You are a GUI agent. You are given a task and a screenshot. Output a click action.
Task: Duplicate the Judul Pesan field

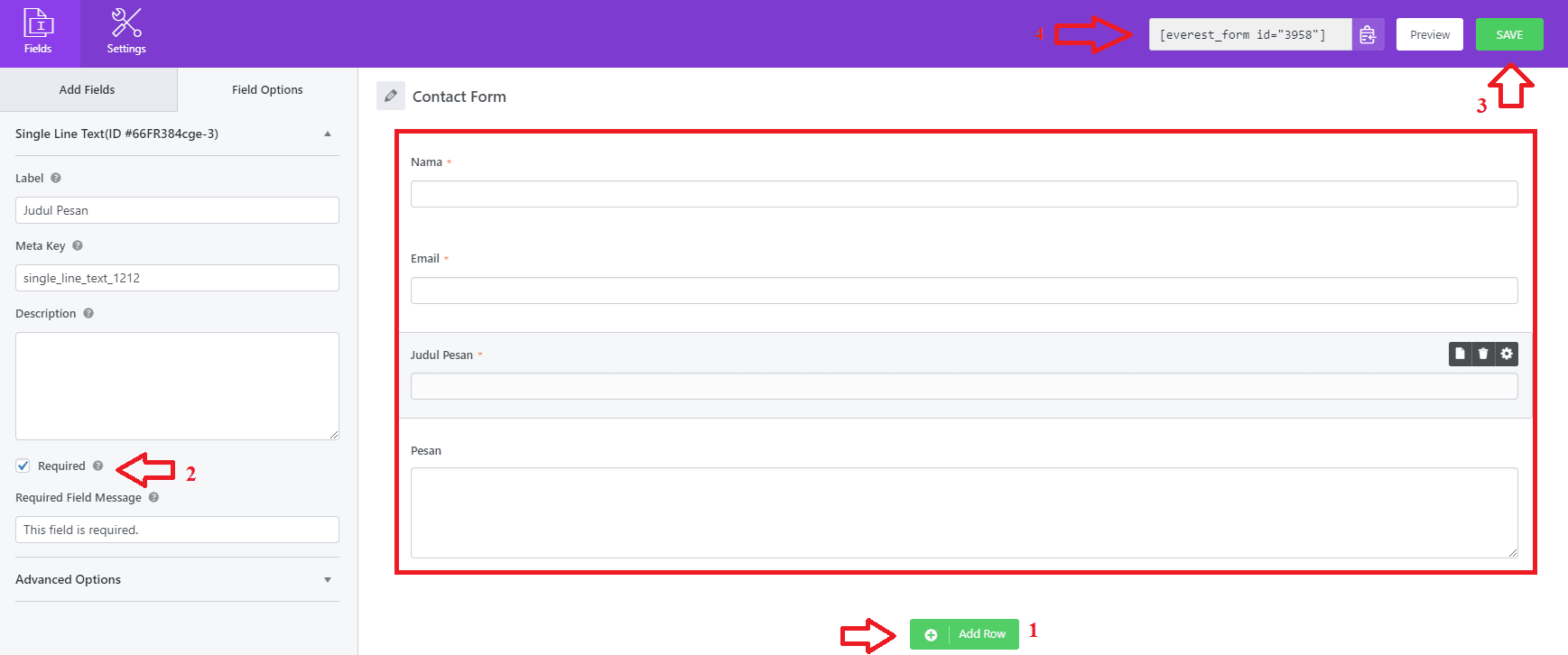1460,354
